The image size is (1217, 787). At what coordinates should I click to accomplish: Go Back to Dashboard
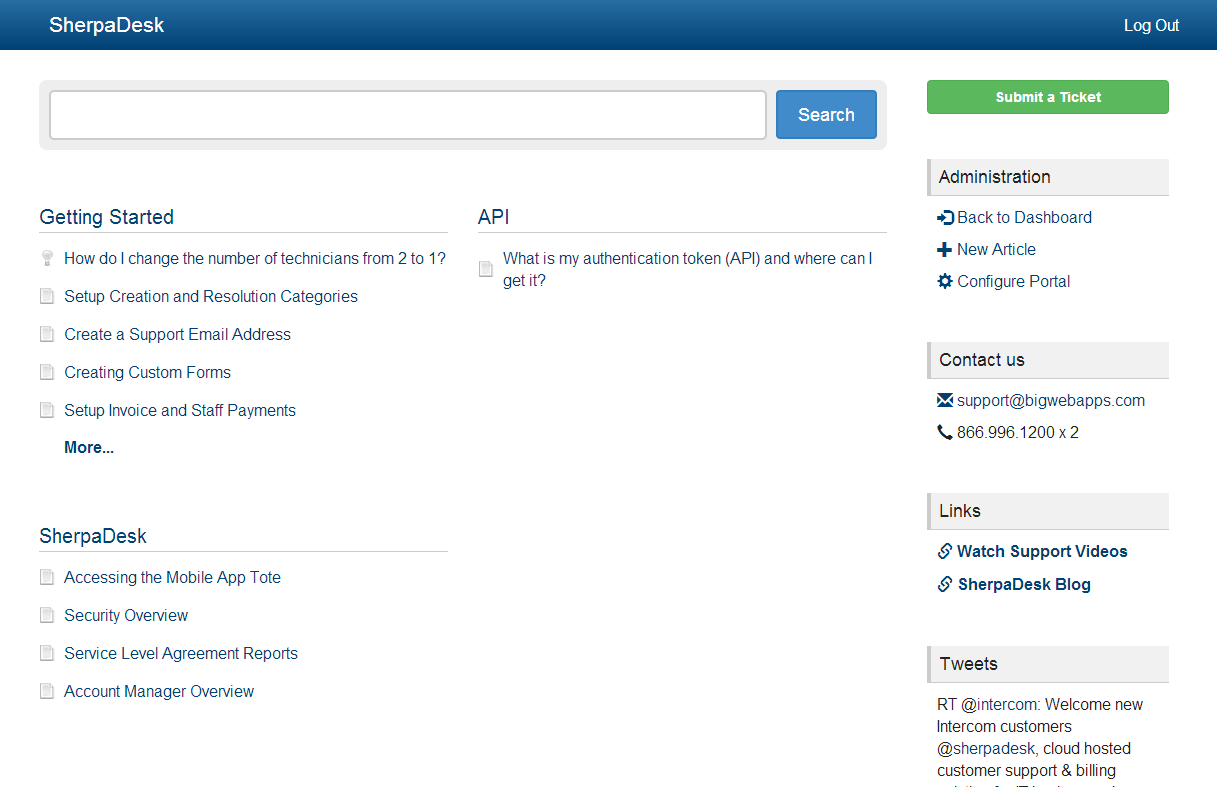[1024, 217]
